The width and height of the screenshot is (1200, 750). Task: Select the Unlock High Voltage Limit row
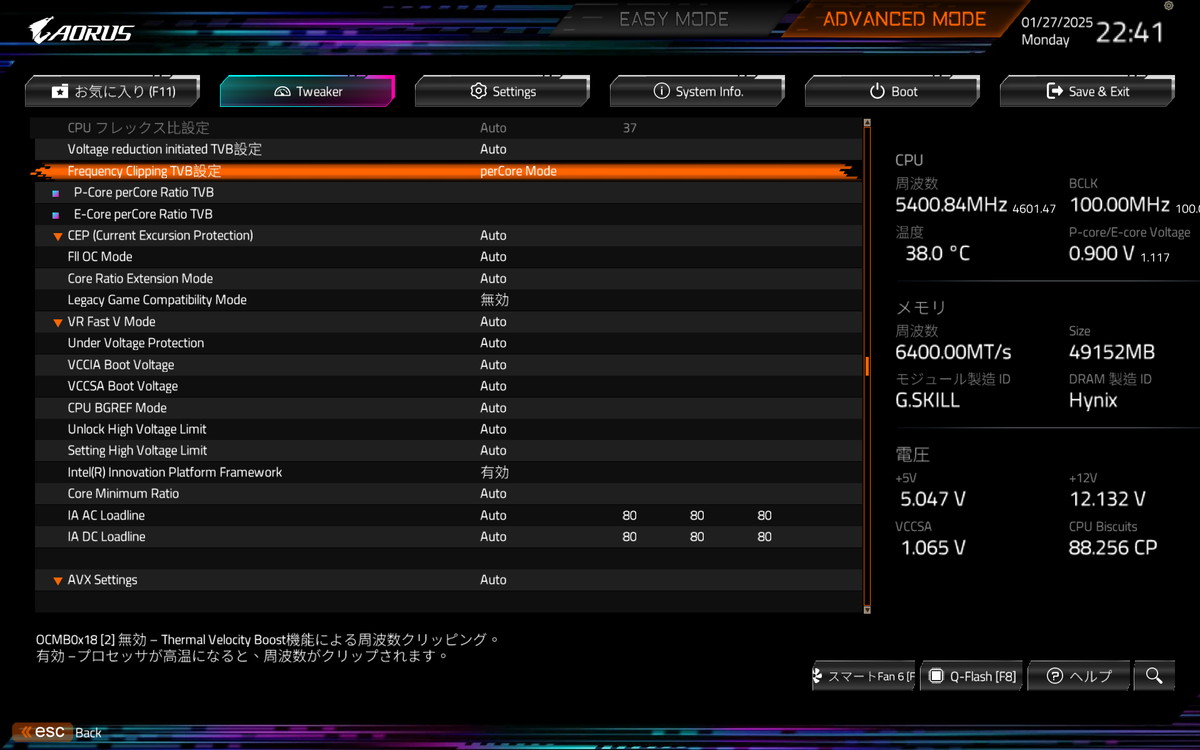pyautogui.click(x=448, y=429)
